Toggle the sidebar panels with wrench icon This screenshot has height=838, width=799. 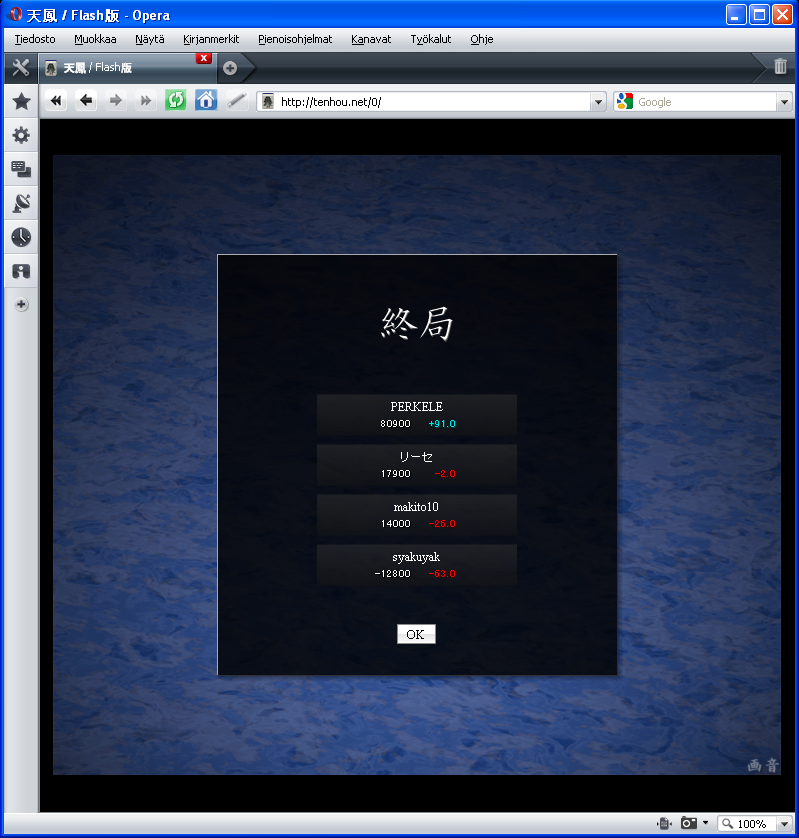pos(20,68)
